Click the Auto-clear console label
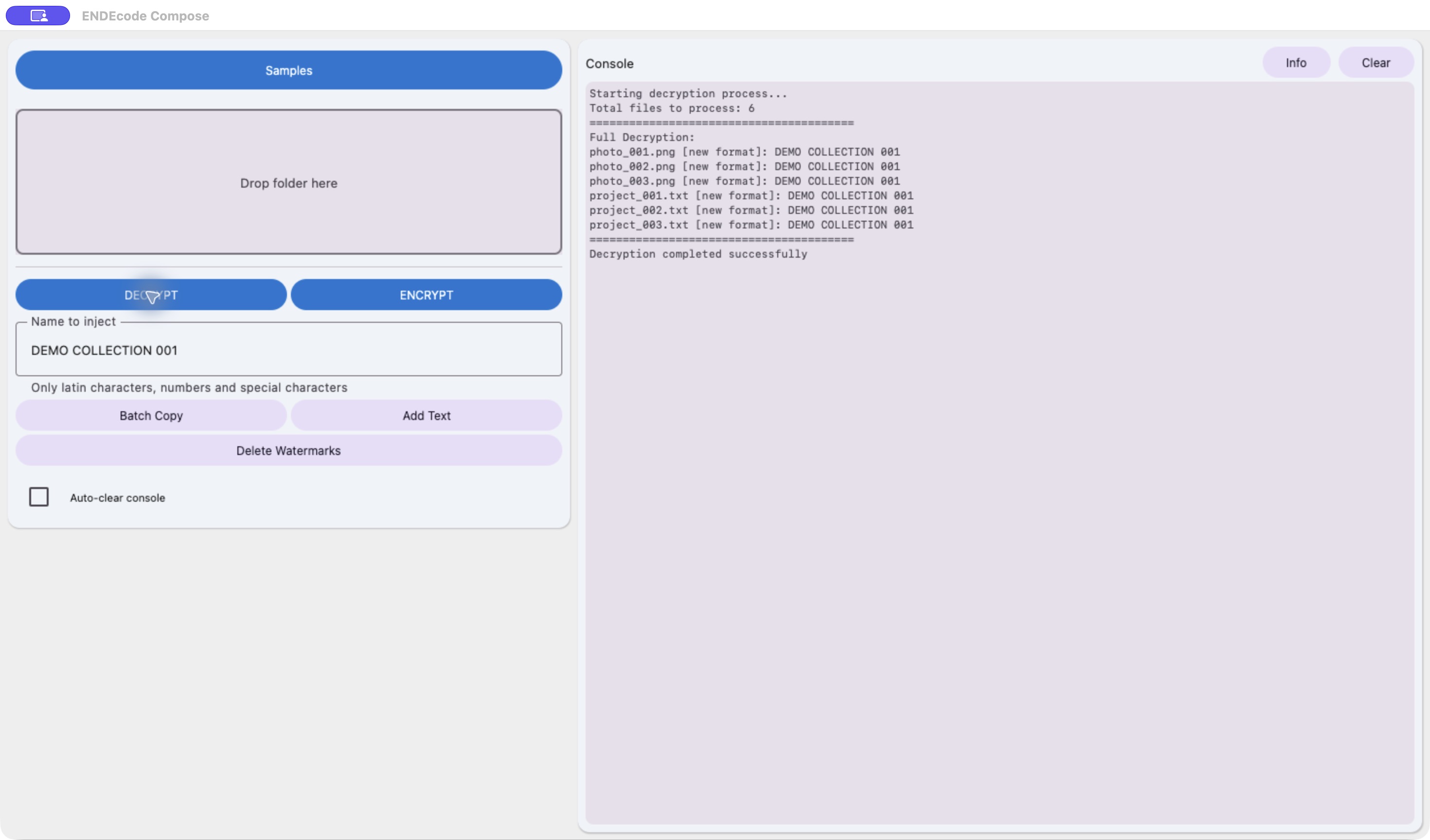The image size is (1430, 840). (118, 498)
